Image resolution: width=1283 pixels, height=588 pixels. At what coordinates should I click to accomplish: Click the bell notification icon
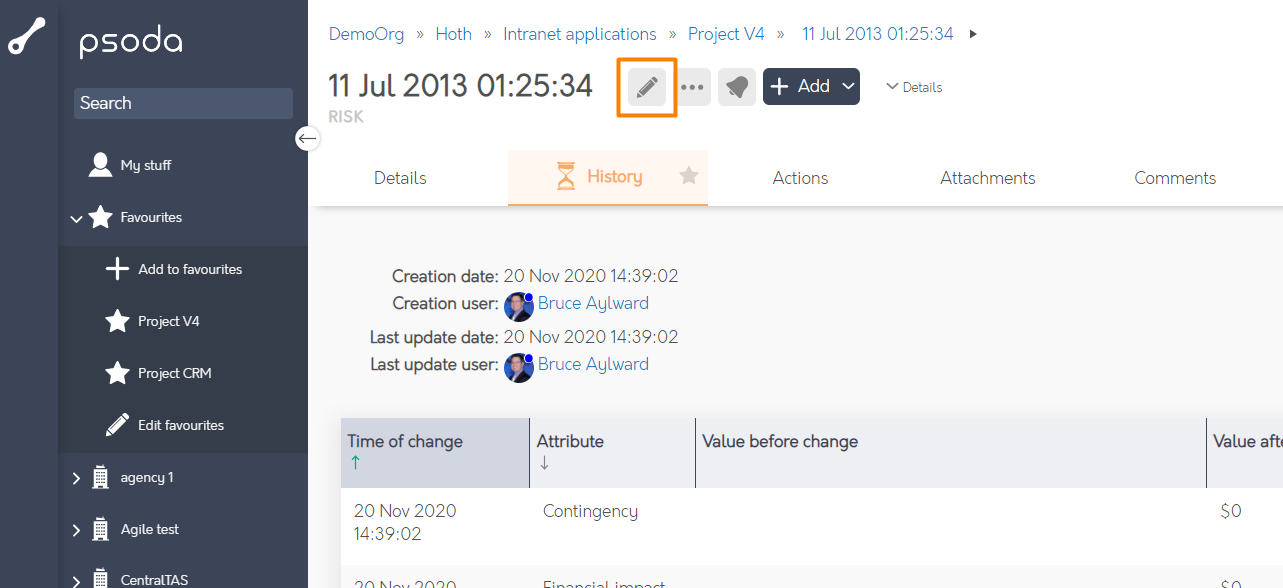coord(737,87)
